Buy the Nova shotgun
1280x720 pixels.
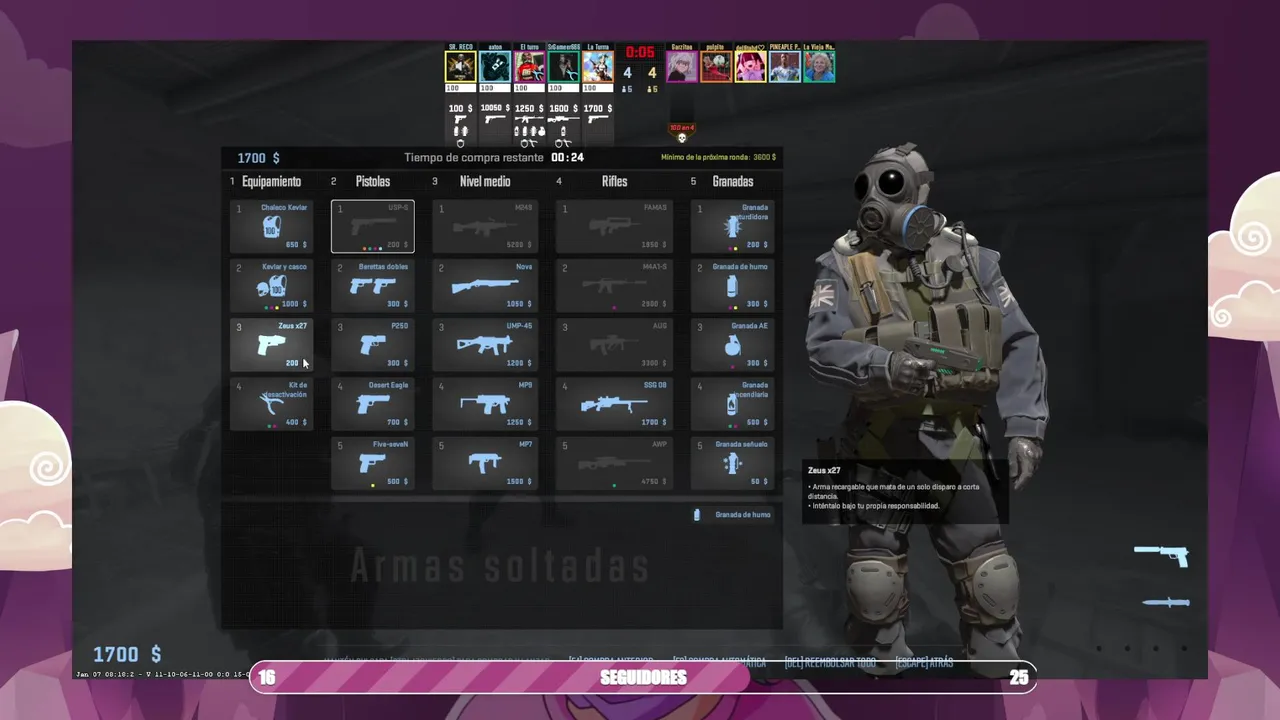[485, 286]
